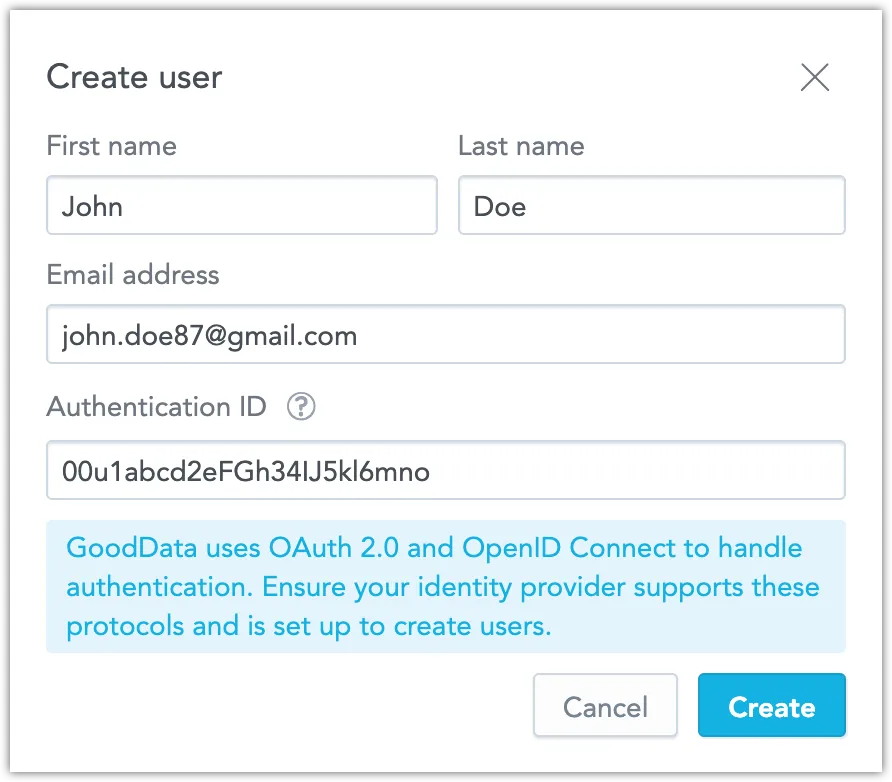Click the Last name label
892x782 pixels.
pyautogui.click(x=520, y=146)
